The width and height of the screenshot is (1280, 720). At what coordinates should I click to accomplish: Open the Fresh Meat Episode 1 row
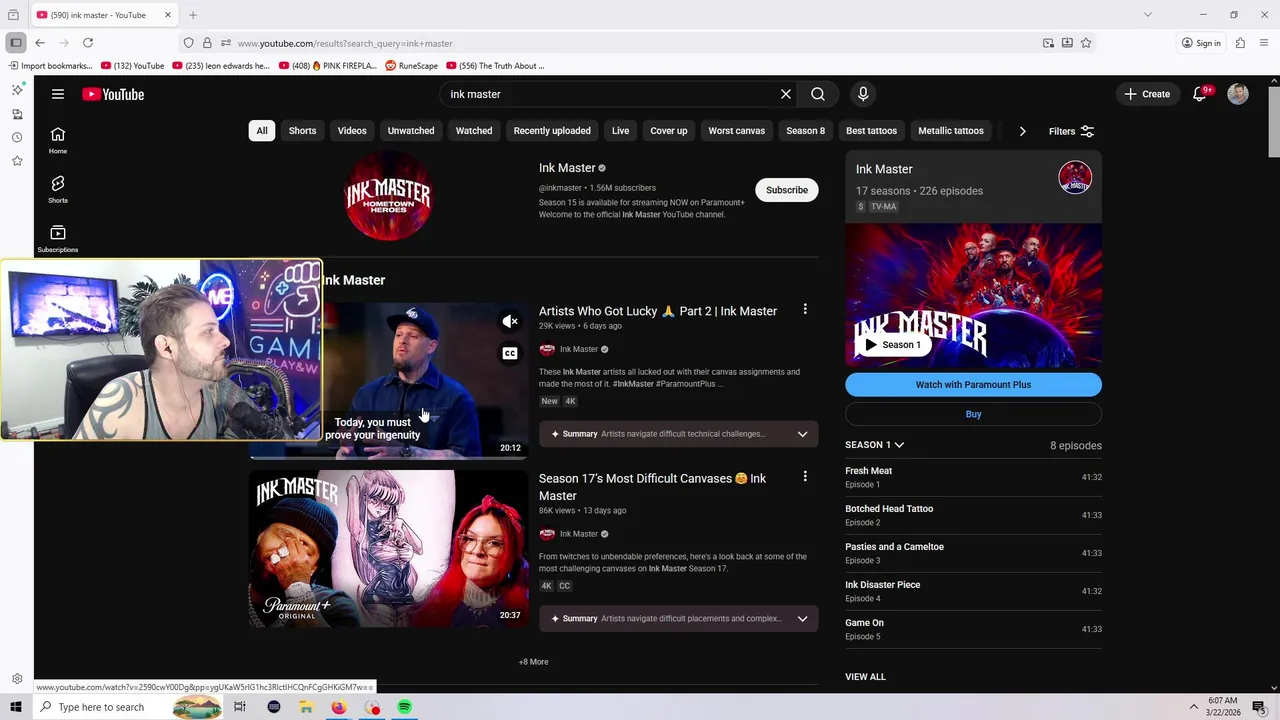(x=973, y=477)
